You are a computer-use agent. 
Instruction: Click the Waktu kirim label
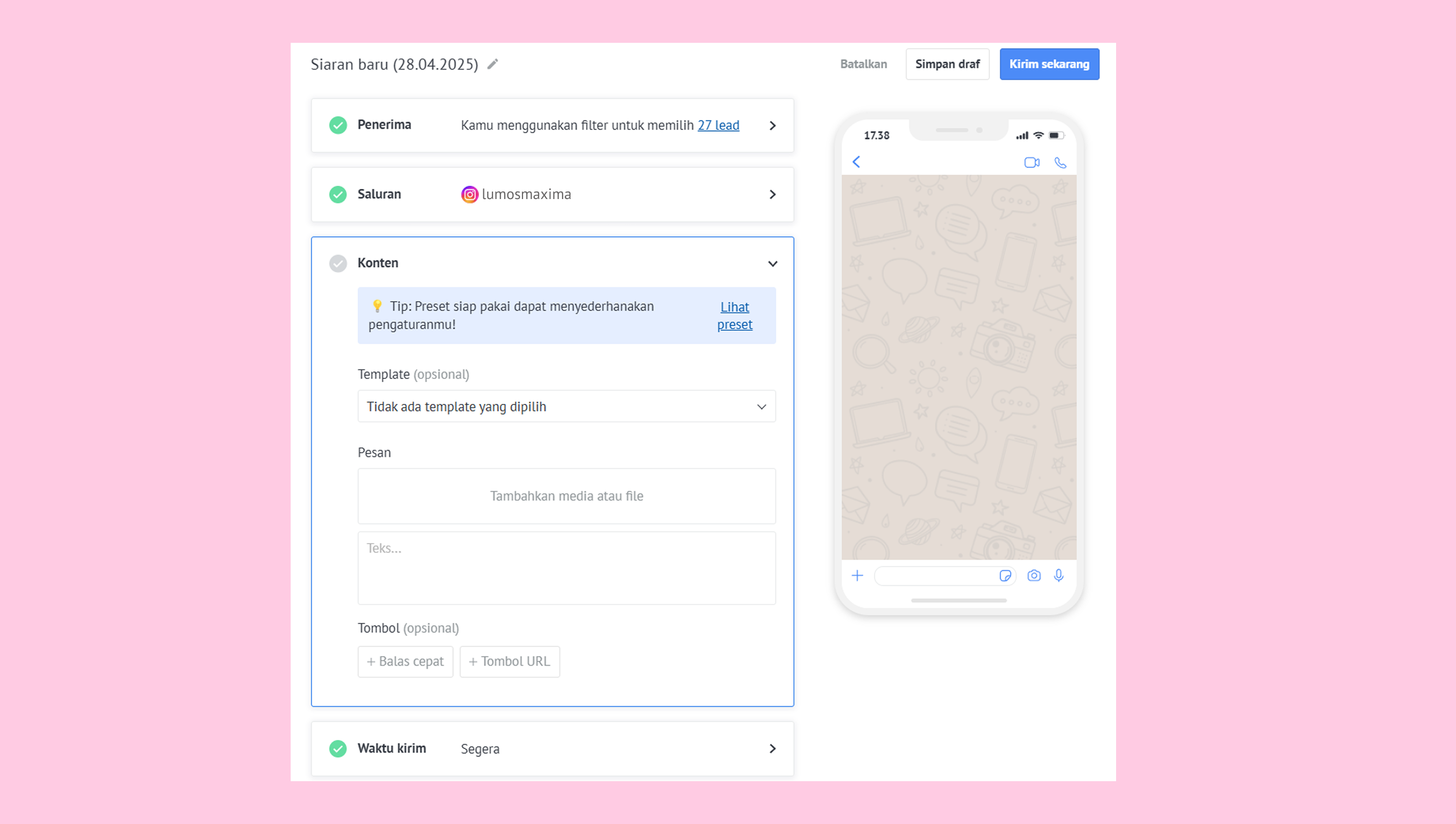pos(392,748)
